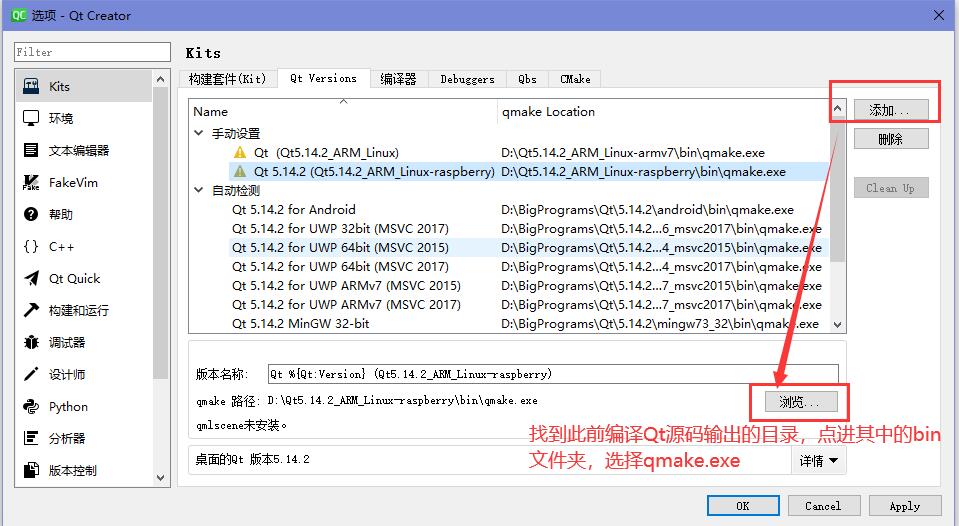Click the android\bin\qmake.exe path cell

pos(647,210)
